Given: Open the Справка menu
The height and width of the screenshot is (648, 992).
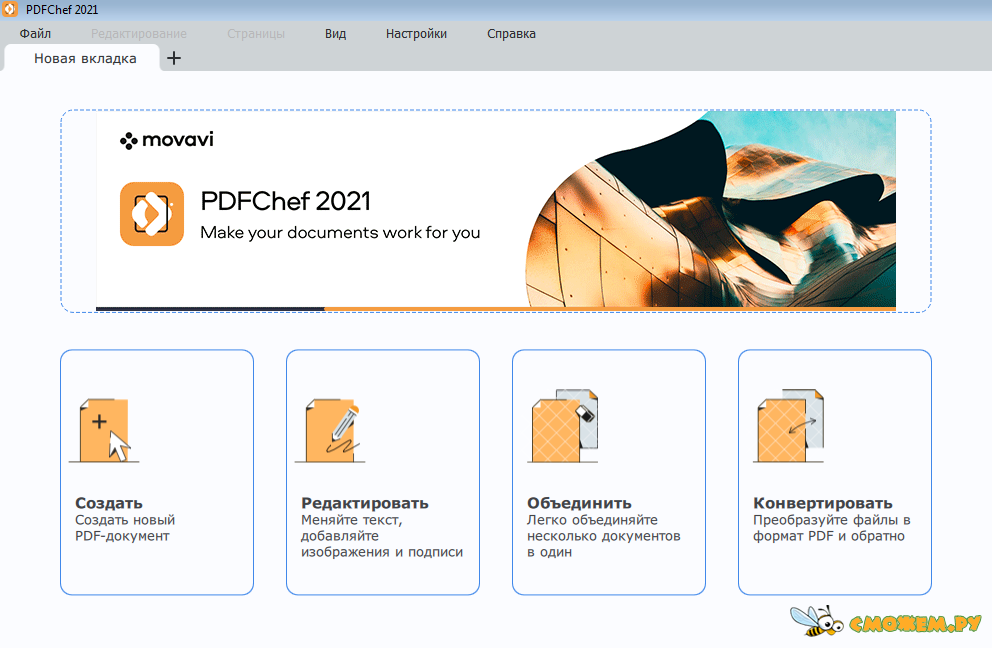Looking at the screenshot, I should click(511, 34).
